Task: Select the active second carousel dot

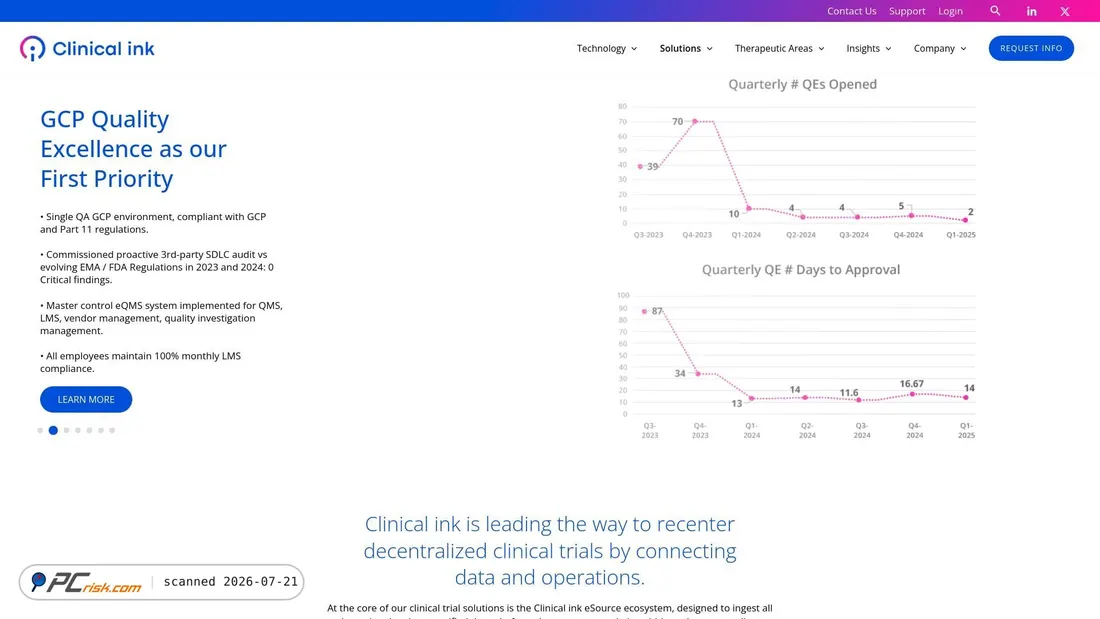Action: (x=53, y=430)
